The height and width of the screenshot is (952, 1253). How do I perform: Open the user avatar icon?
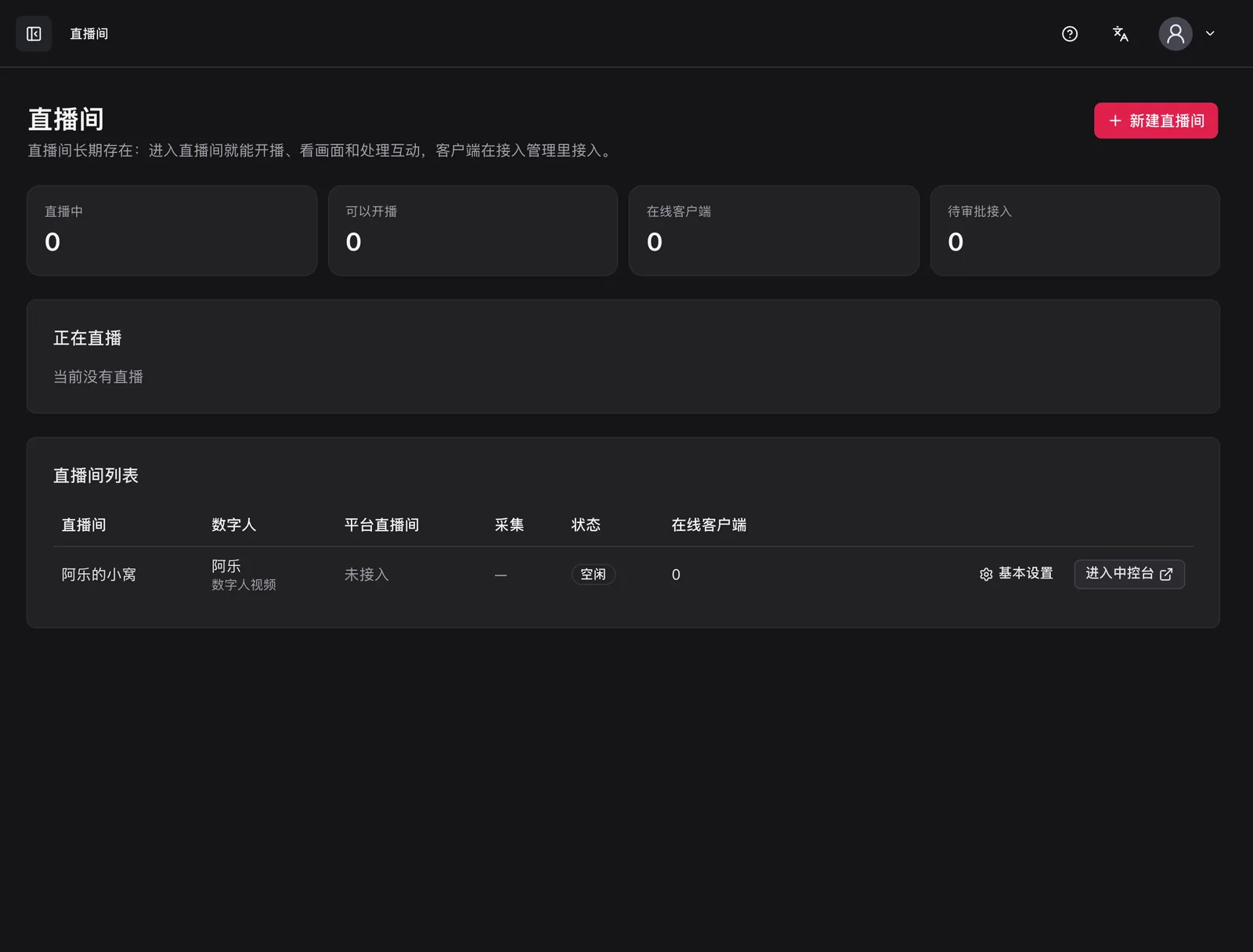tap(1175, 34)
